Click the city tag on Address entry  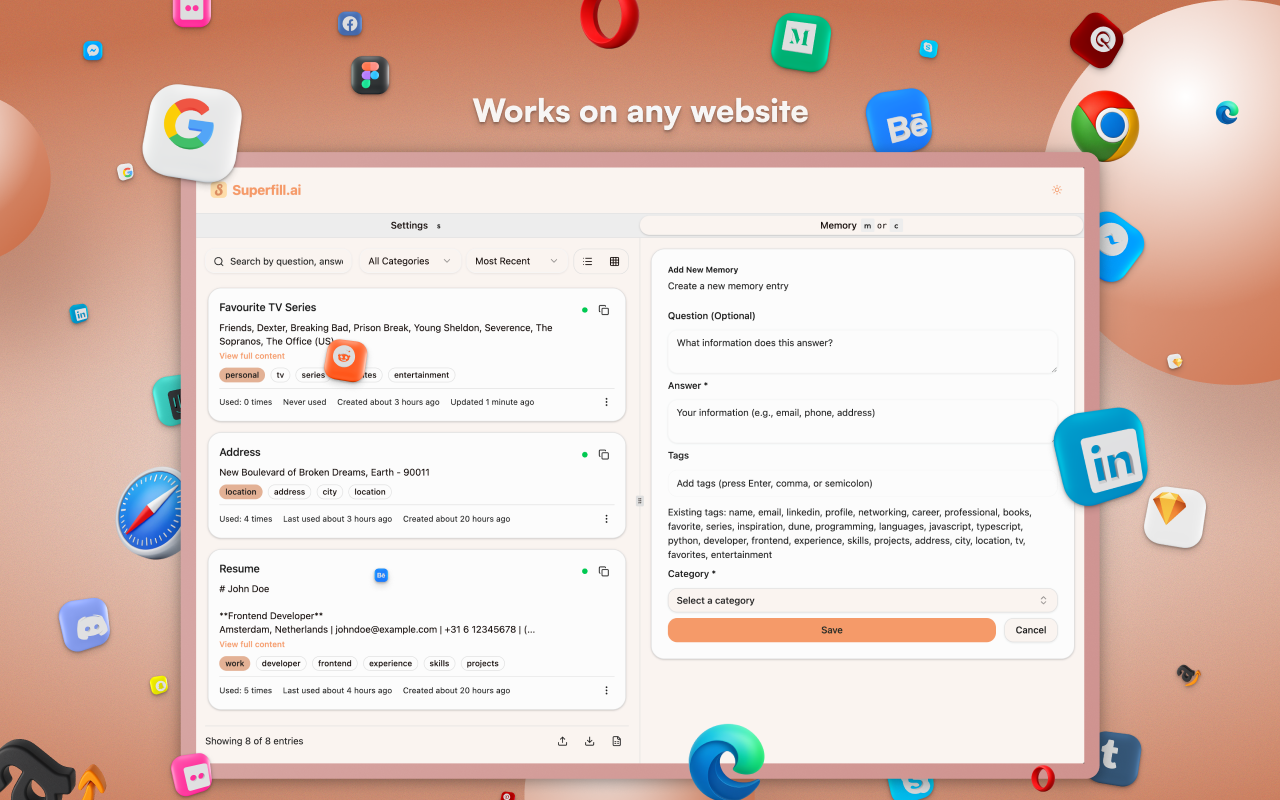coord(330,492)
